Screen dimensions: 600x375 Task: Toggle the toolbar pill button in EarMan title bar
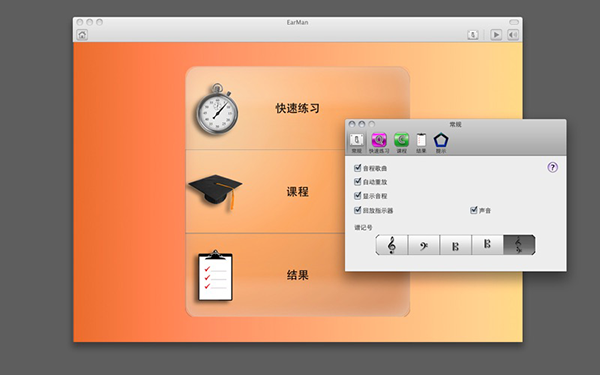coord(514,22)
